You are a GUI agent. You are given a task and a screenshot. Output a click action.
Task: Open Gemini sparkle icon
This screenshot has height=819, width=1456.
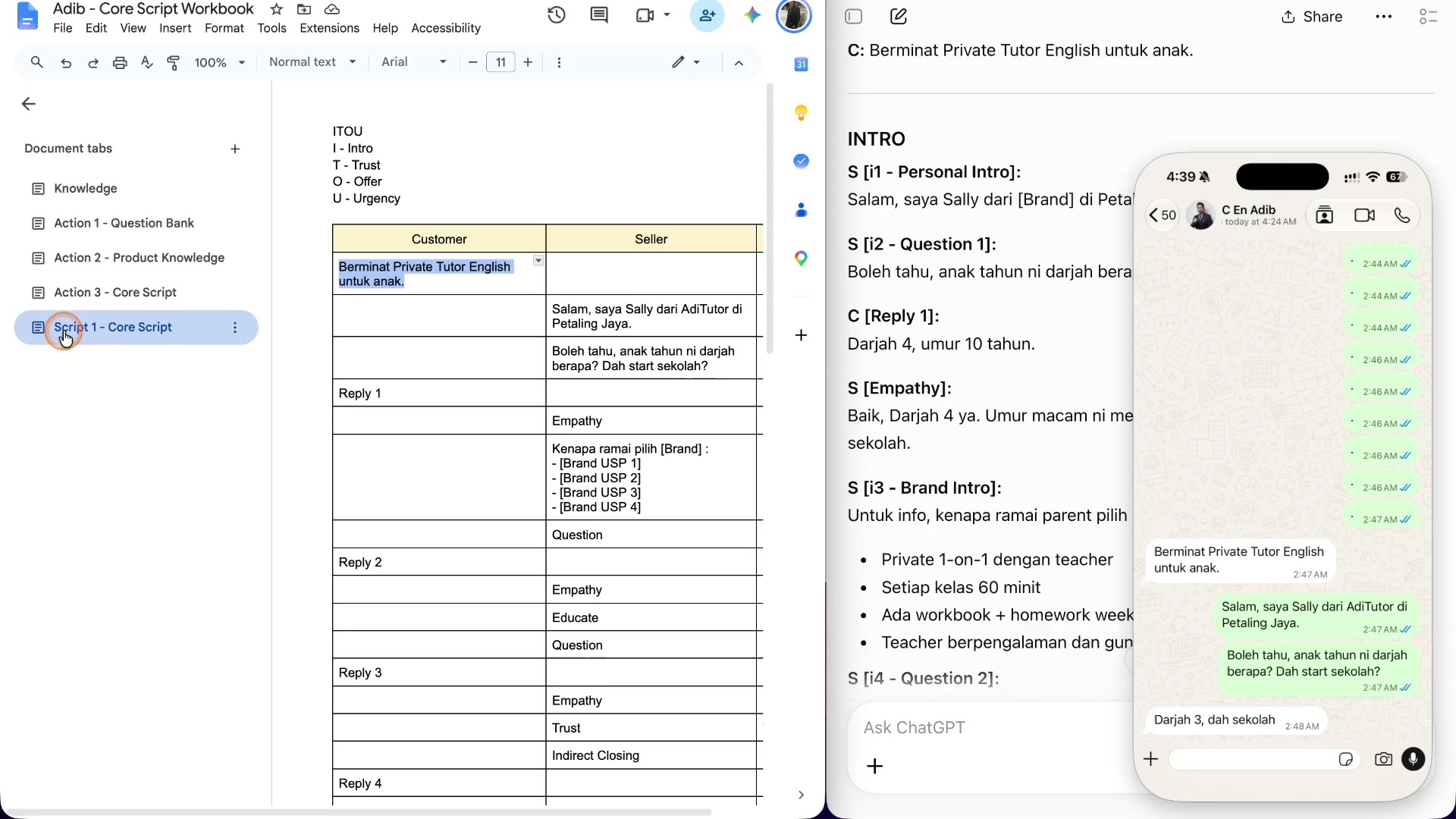pyautogui.click(x=752, y=15)
